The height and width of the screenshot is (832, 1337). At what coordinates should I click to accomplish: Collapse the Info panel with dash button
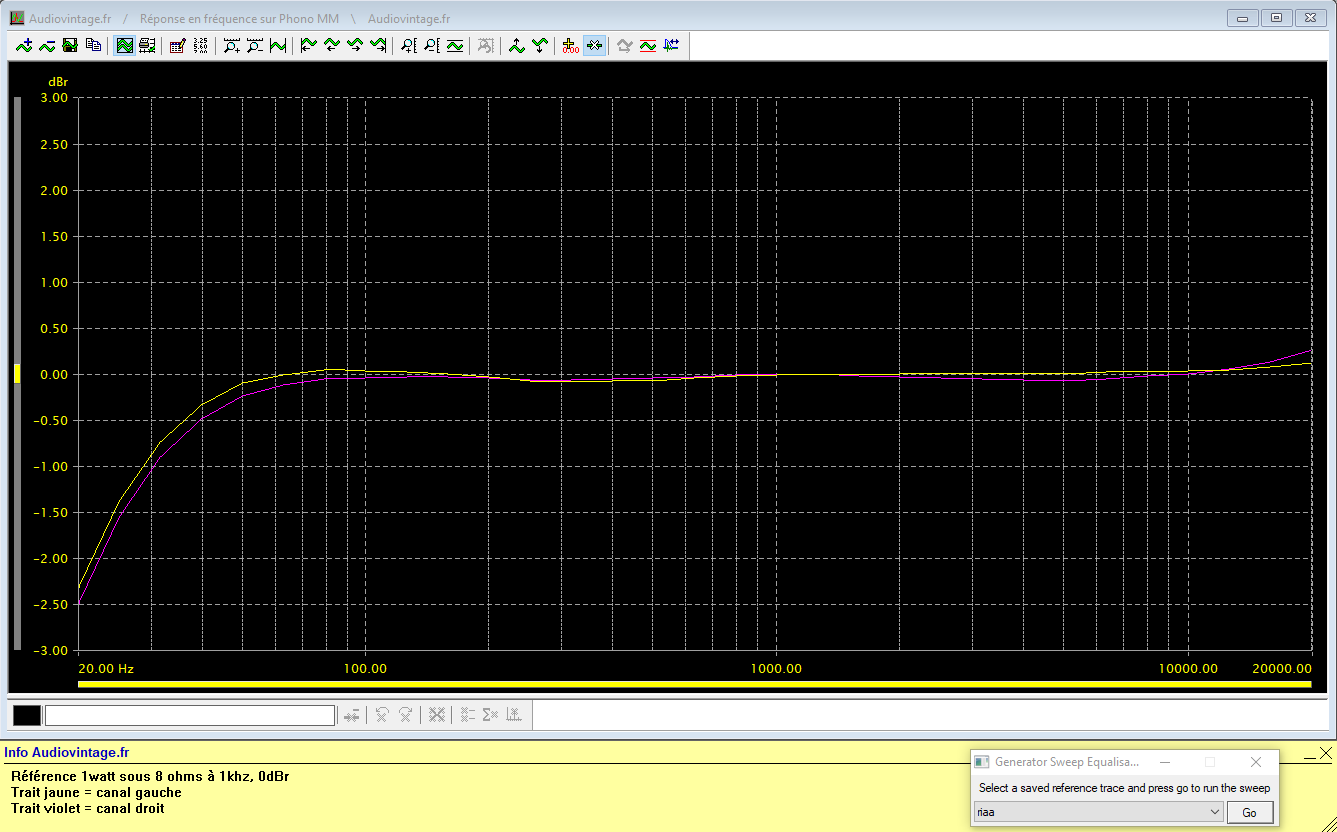tap(1311, 759)
